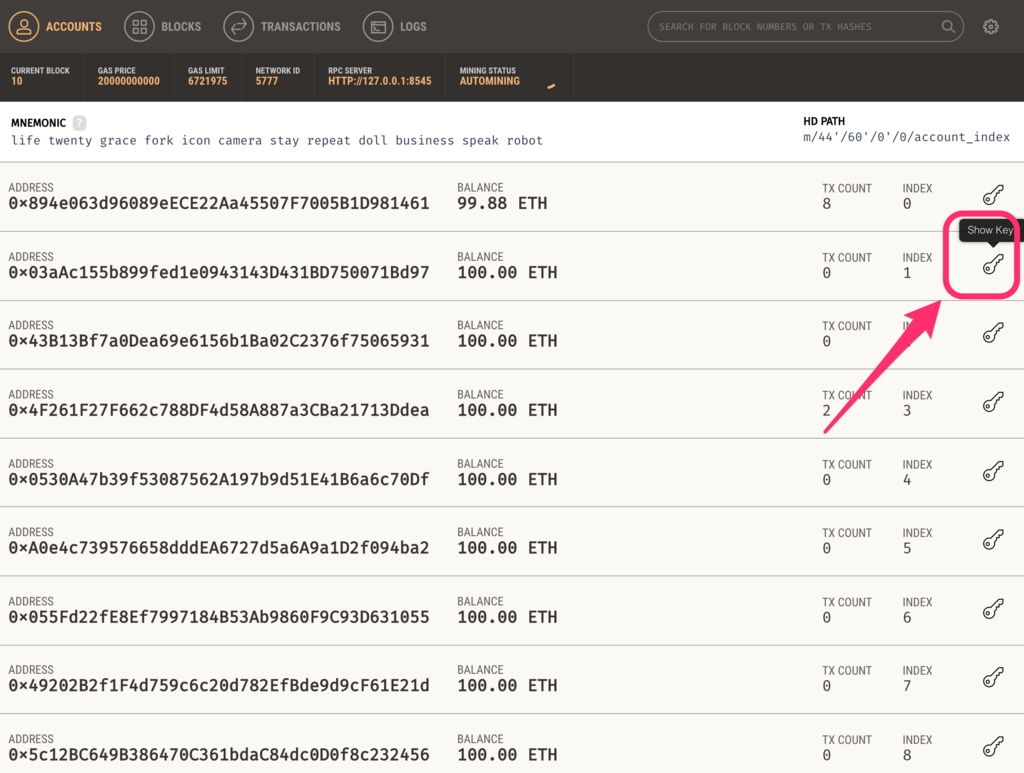Show key for account index 8
This screenshot has width=1024, height=773.
pos(993,746)
